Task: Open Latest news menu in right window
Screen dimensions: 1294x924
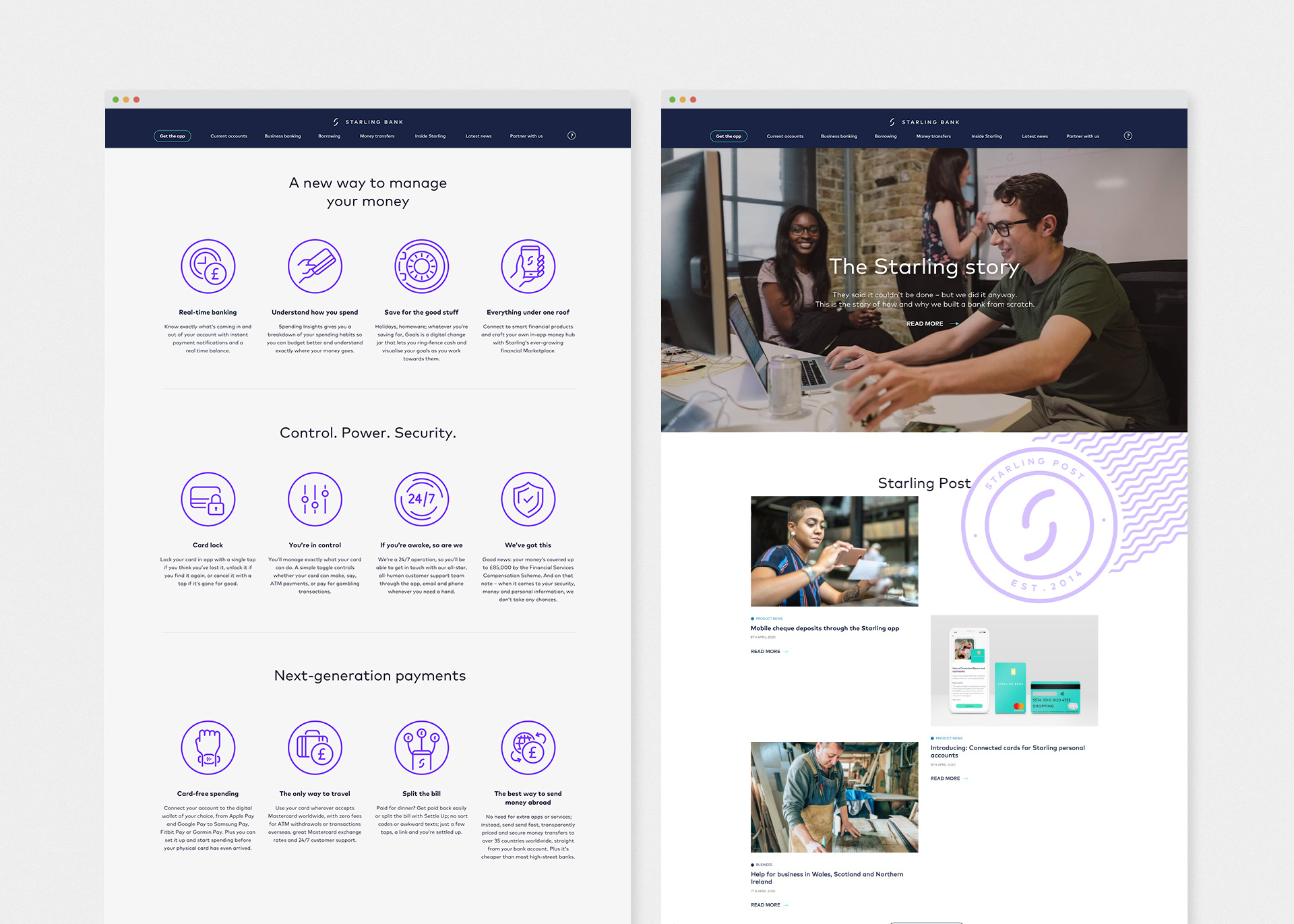Action: click(1035, 136)
